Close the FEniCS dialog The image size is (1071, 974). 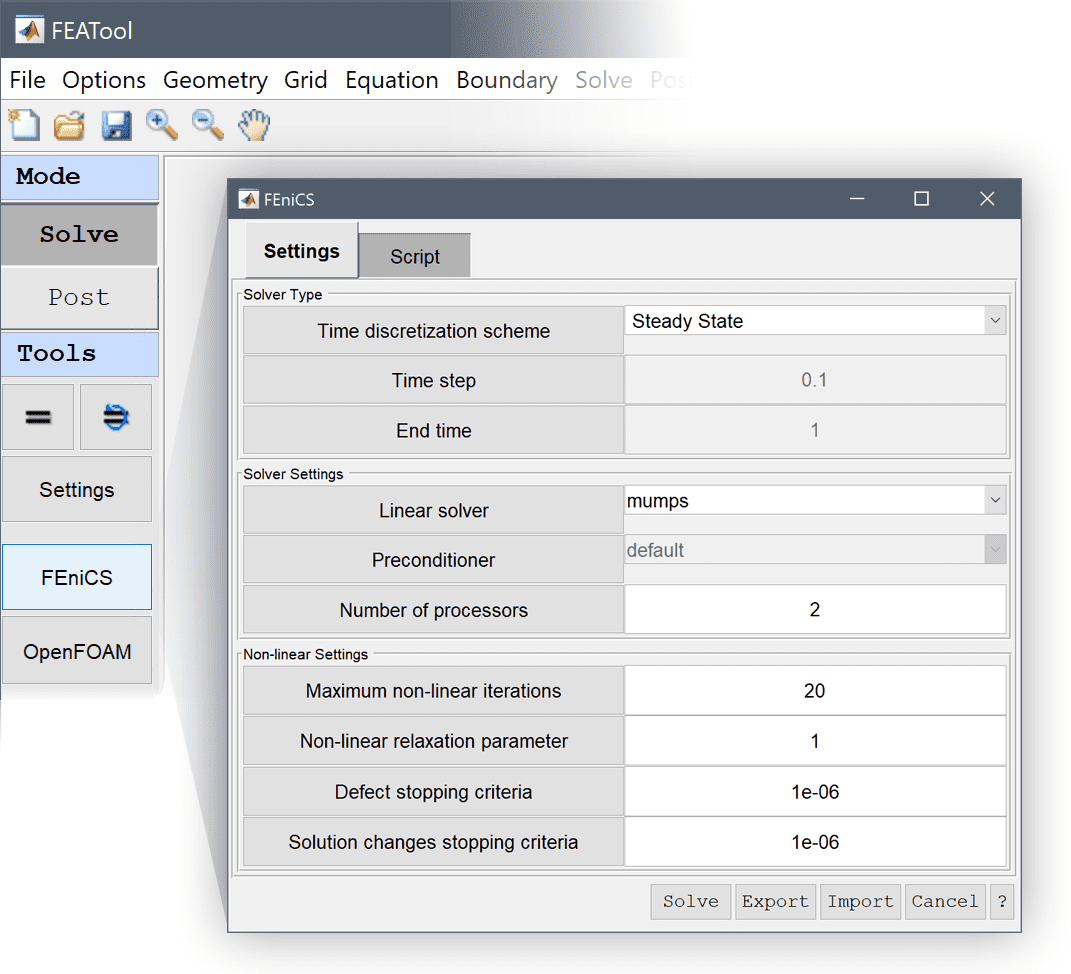(986, 199)
